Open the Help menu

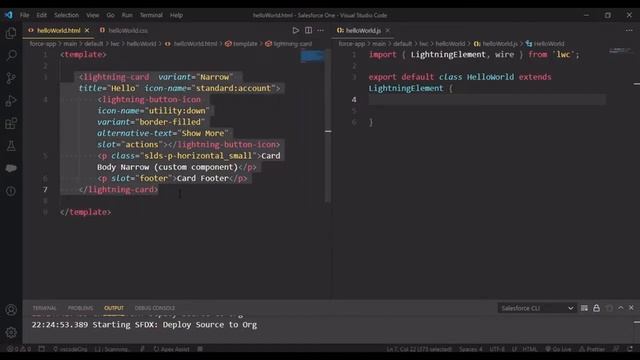click(176, 15)
